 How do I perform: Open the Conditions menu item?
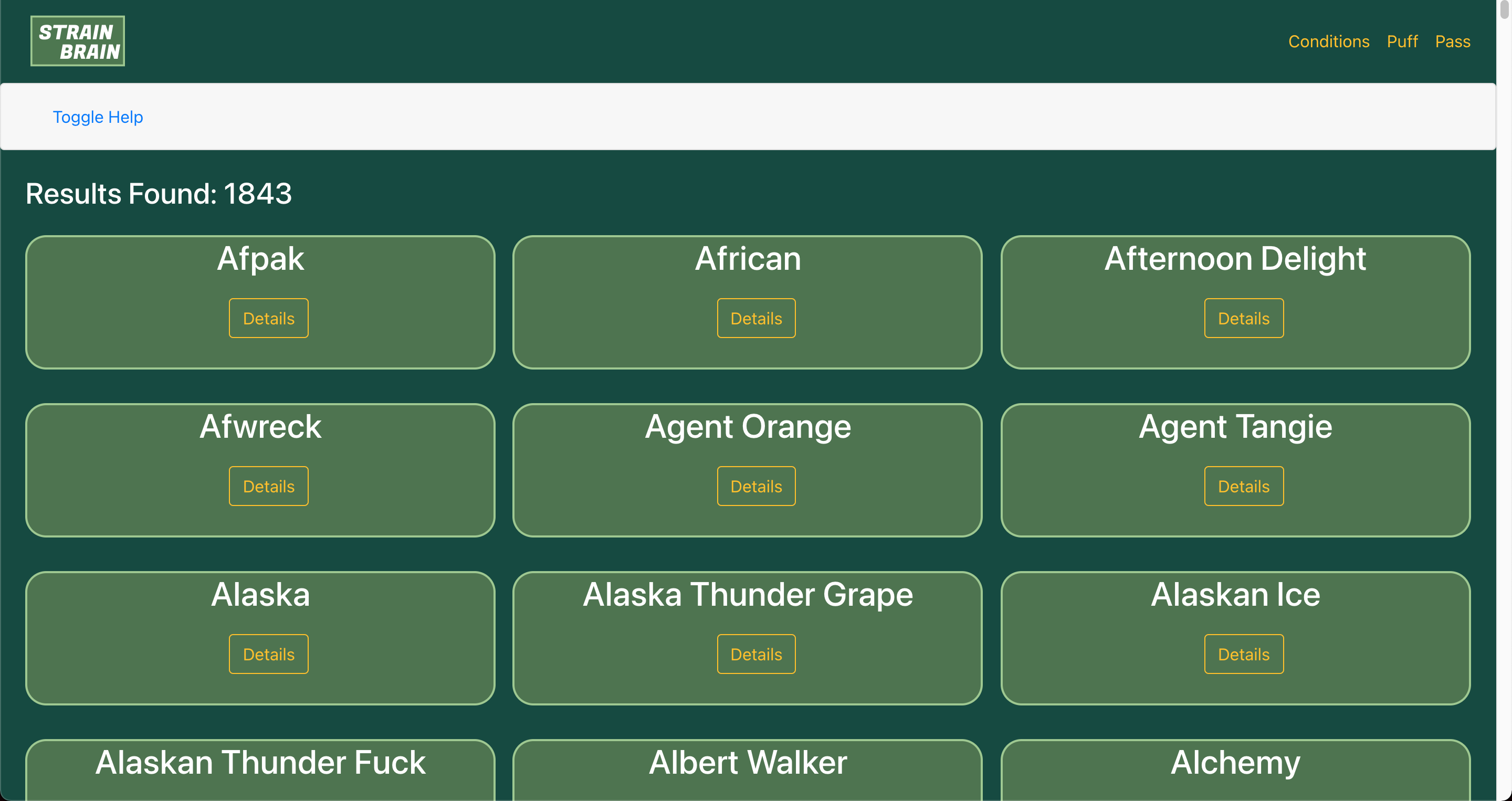click(1328, 41)
